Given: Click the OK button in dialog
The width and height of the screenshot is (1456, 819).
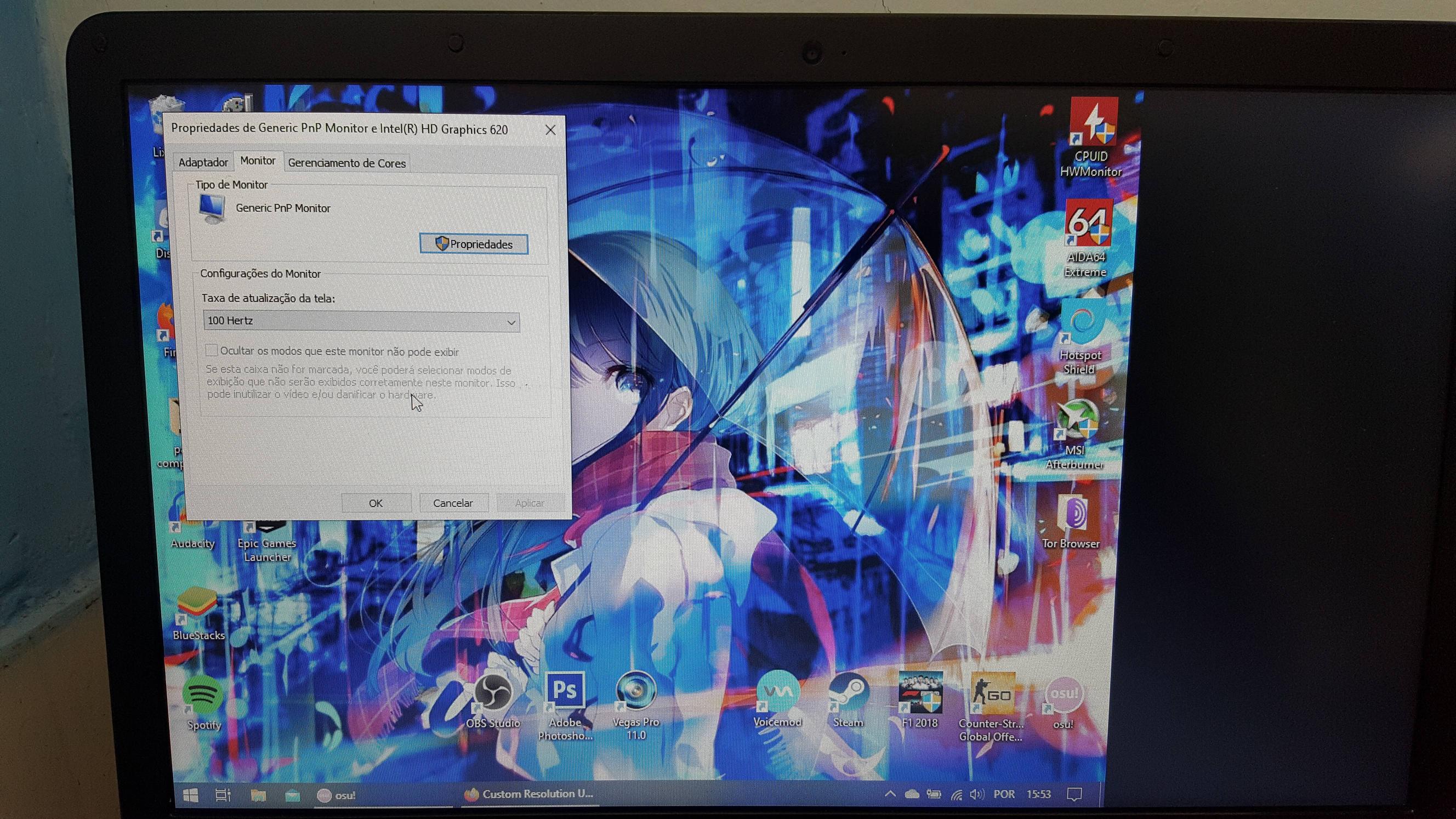Looking at the screenshot, I should tap(376, 503).
